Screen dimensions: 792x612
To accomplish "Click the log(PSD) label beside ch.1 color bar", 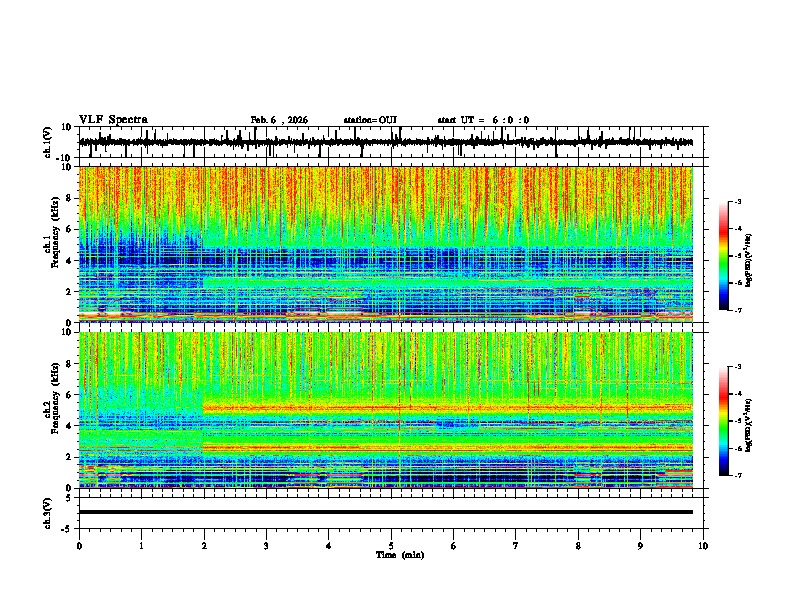I will point(748,261).
